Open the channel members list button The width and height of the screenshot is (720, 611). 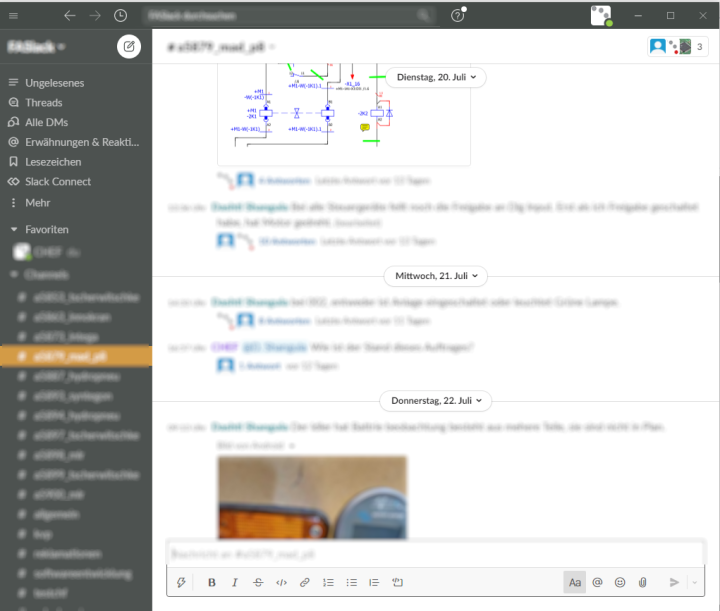coord(677,46)
